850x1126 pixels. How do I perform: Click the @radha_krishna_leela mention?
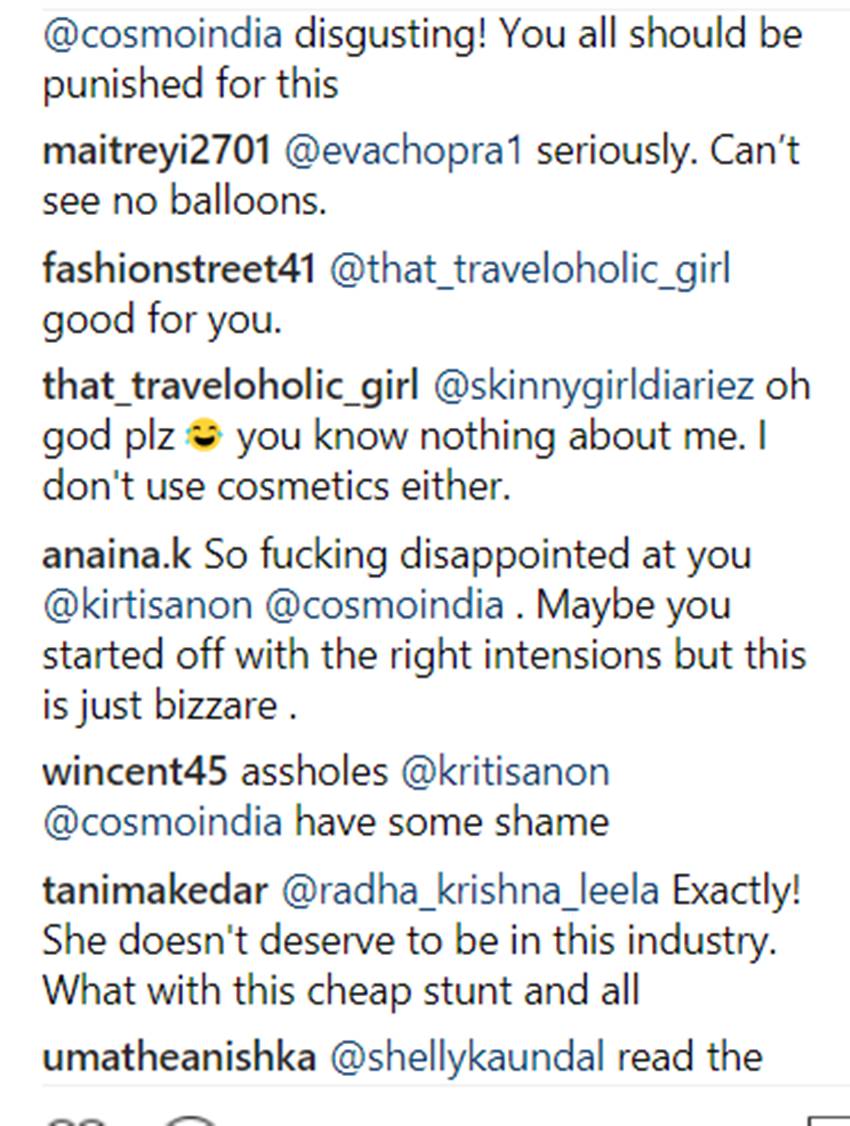[x=472, y=890]
